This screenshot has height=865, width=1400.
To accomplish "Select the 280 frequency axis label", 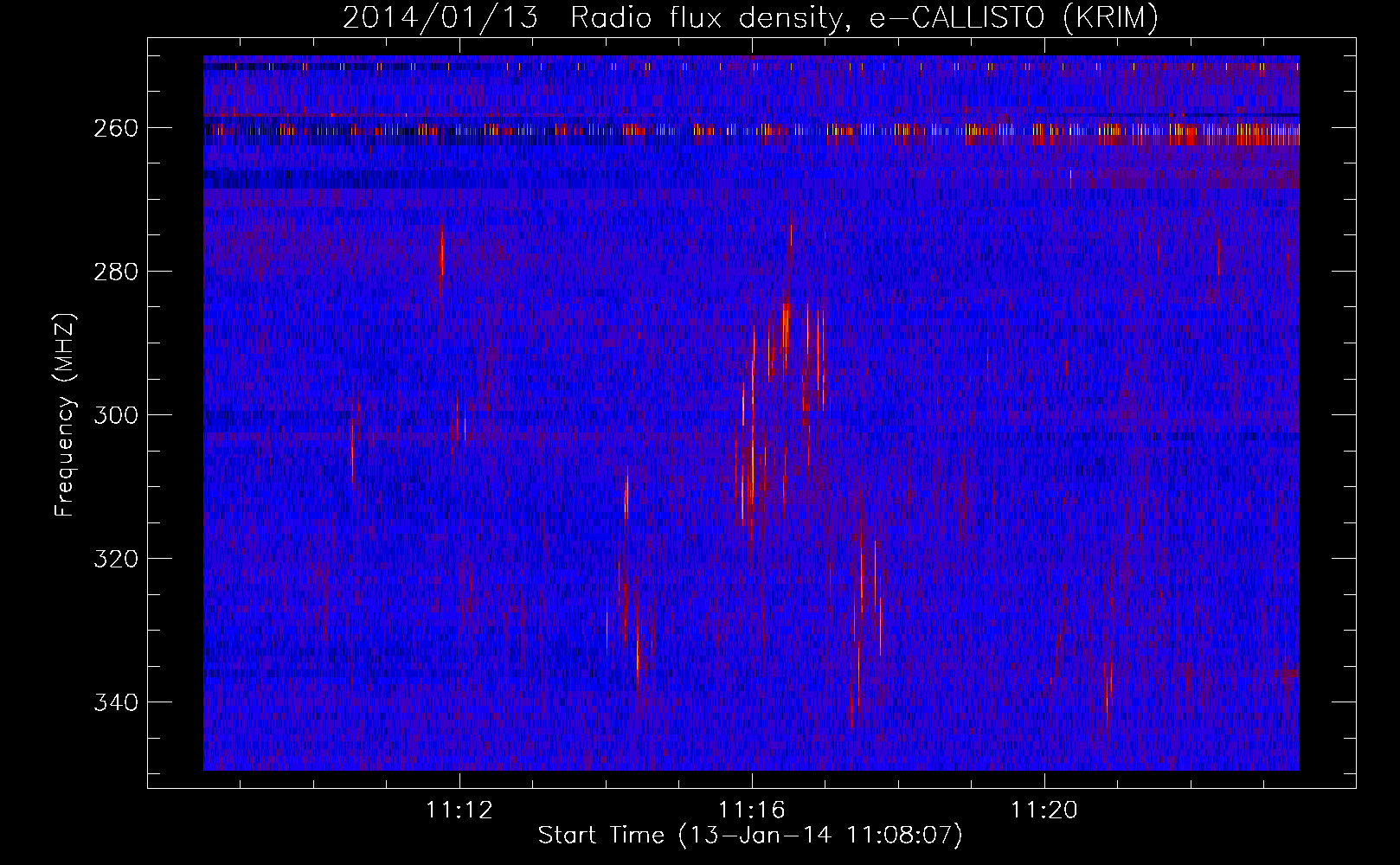I will coord(116,272).
